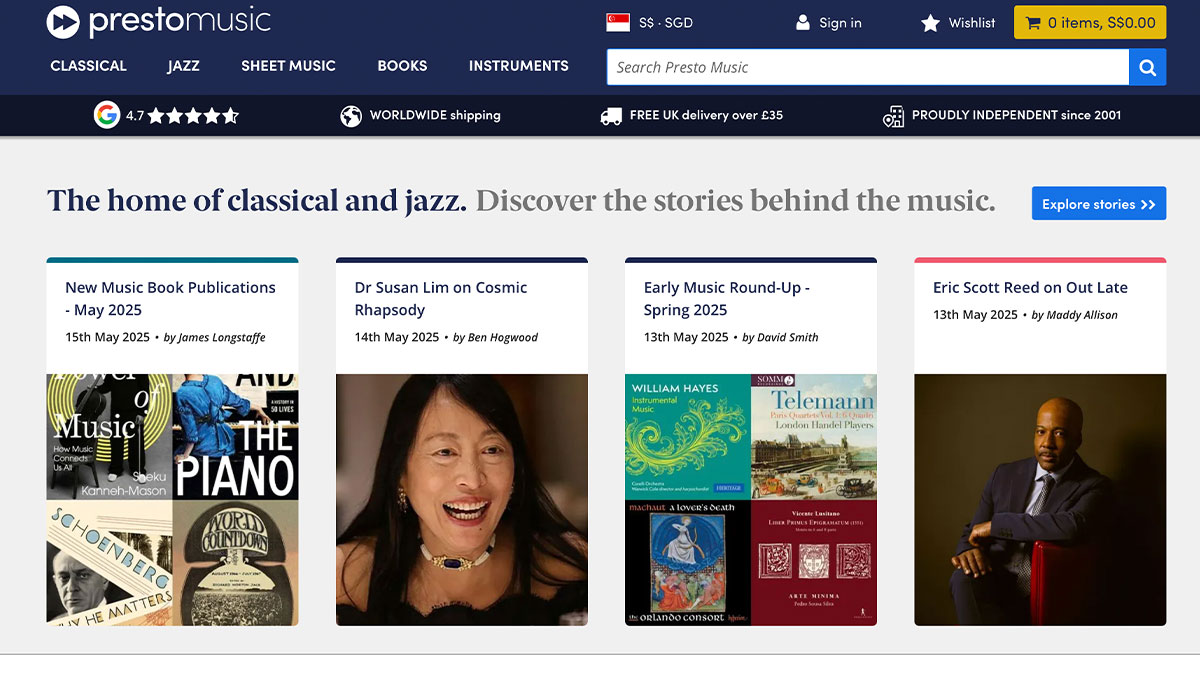Open the Classical menu
Screen dimensions: 1200x675
89,66
